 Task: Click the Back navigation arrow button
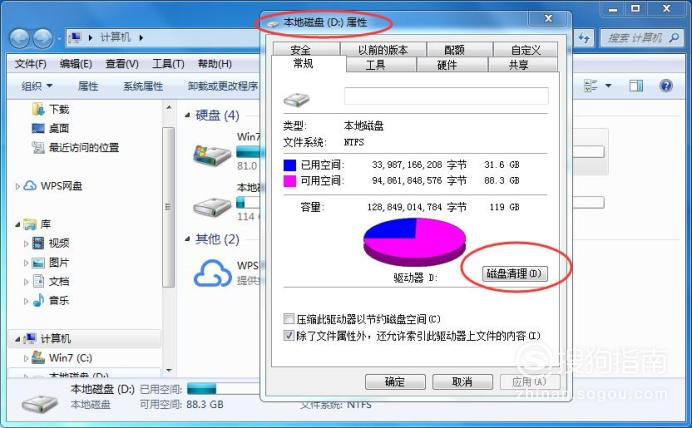[19, 38]
